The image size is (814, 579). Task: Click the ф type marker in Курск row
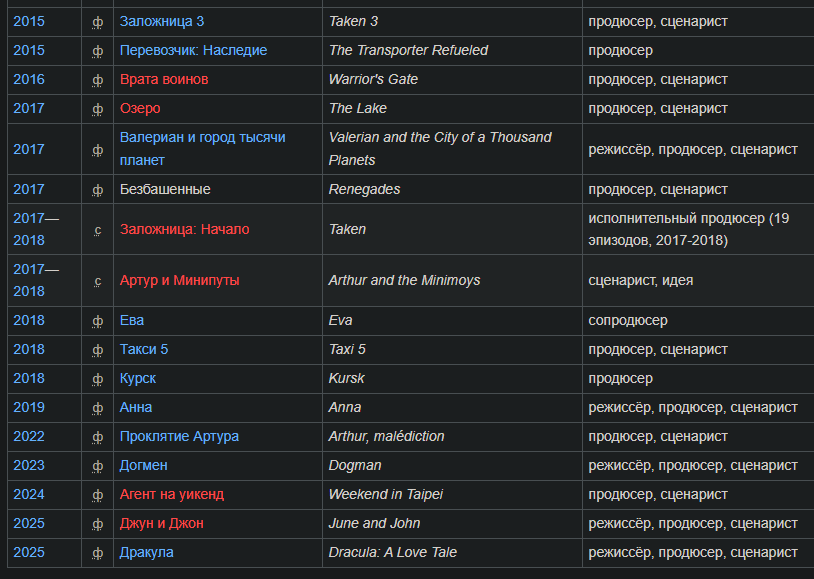[98, 380]
